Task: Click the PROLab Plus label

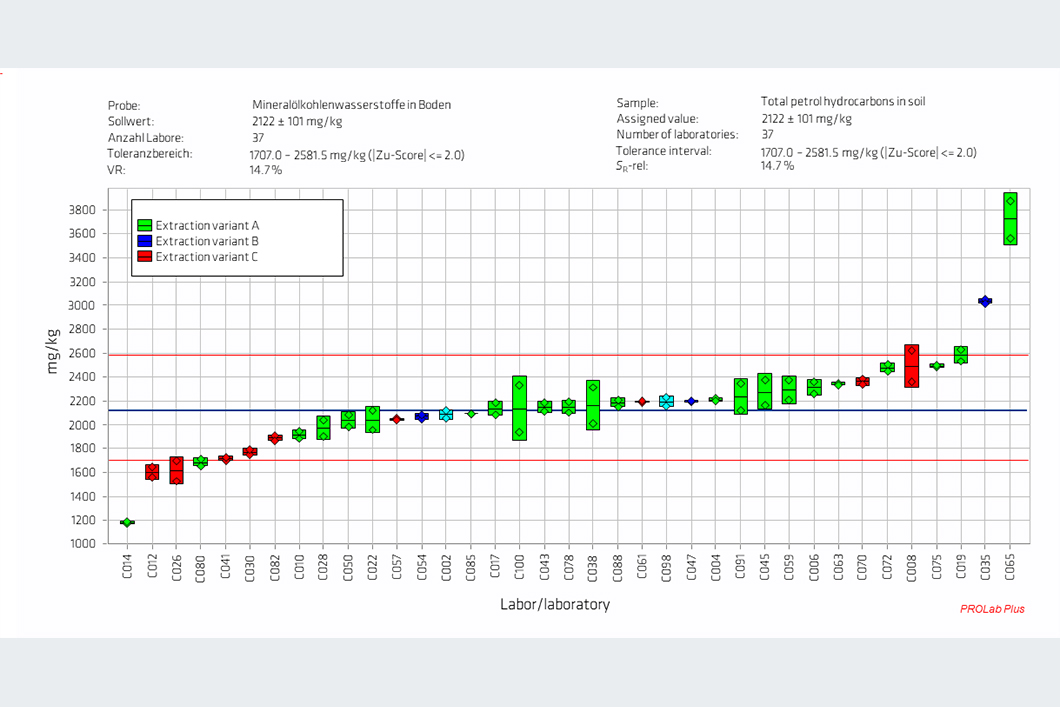Action: click(992, 609)
